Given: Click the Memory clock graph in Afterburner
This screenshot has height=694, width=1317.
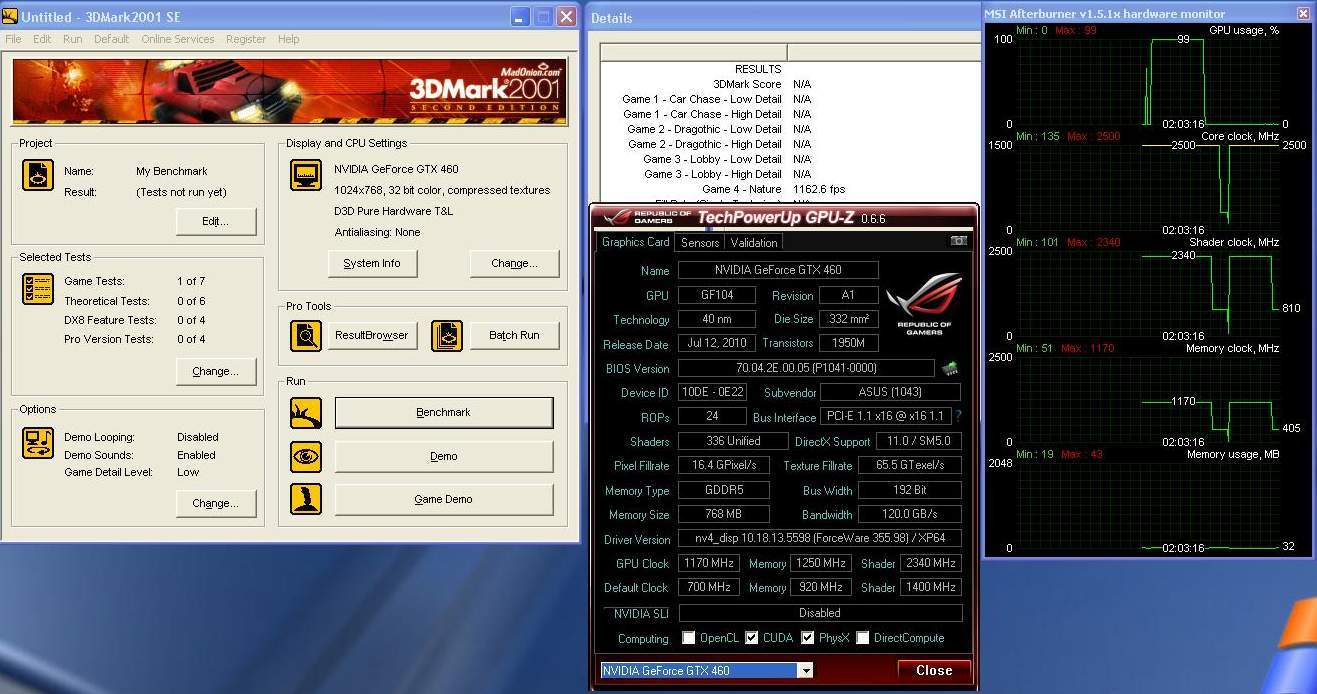Looking at the screenshot, I should tap(1147, 400).
